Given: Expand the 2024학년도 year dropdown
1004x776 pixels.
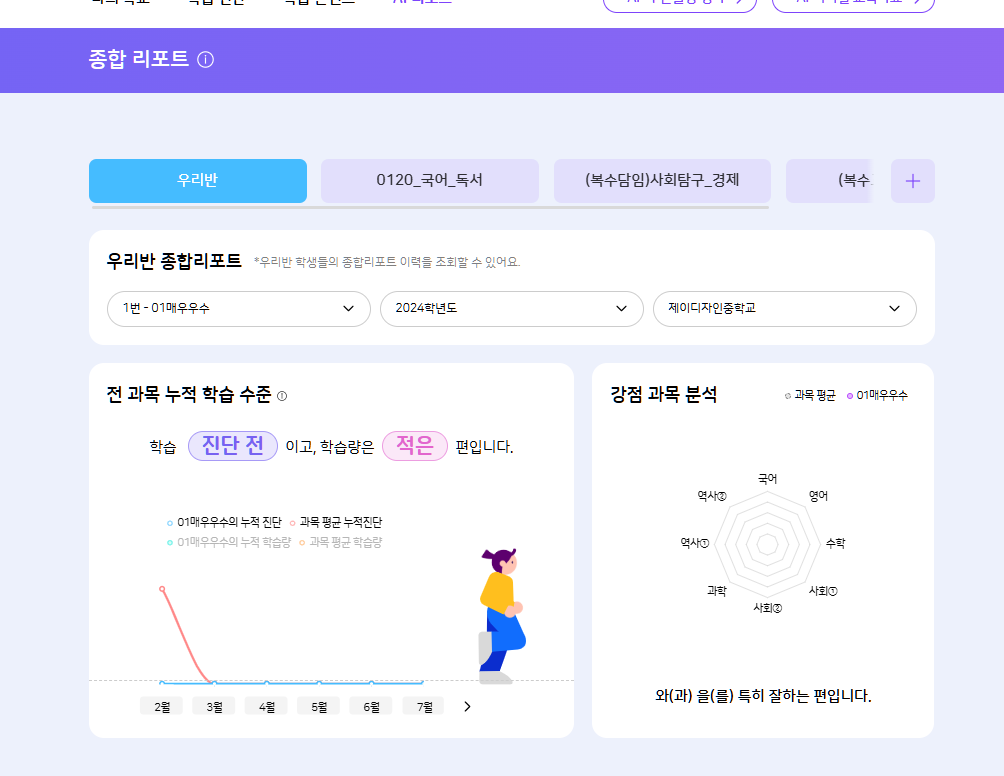Looking at the screenshot, I should click(511, 309).
